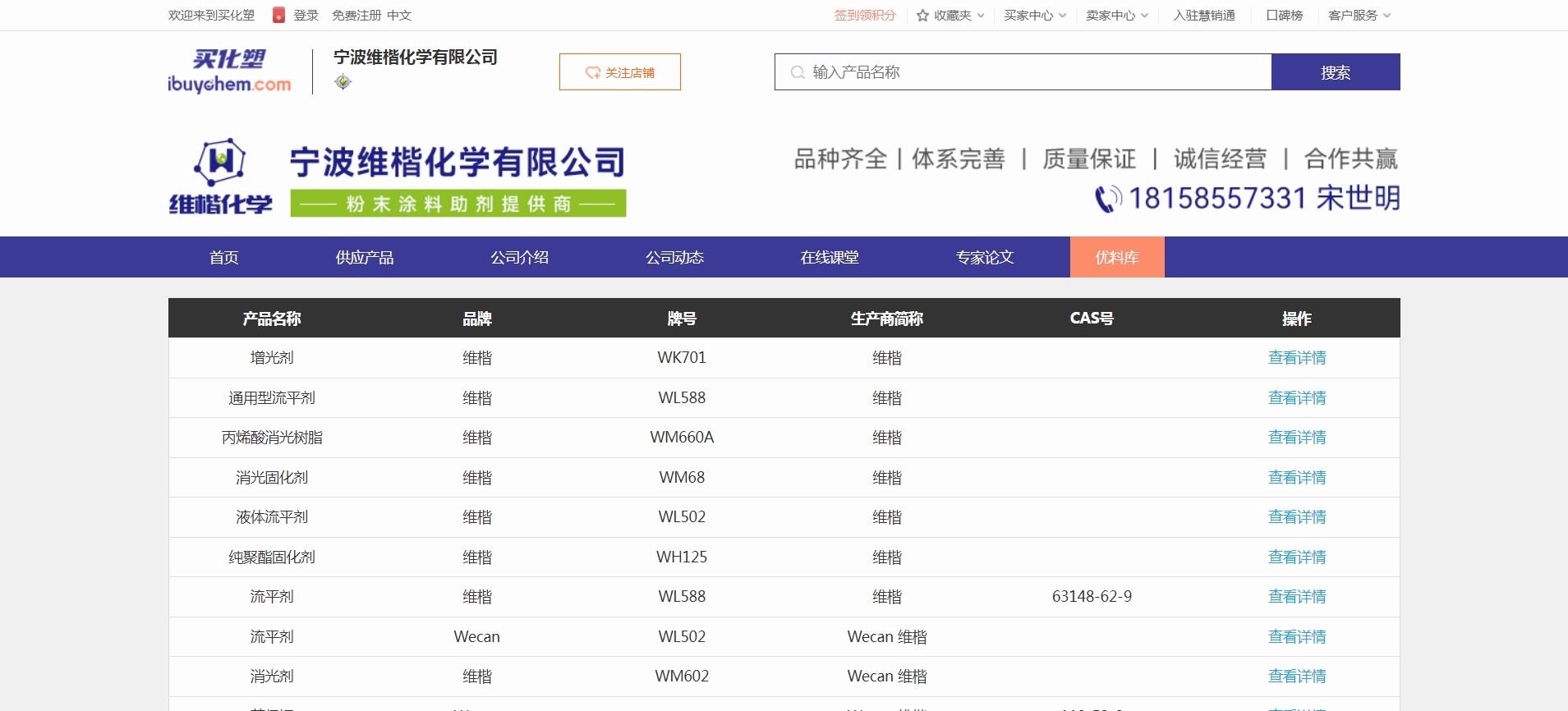Click the 免费注册 link
1568x711 pixels.
[x=356, y=16]
